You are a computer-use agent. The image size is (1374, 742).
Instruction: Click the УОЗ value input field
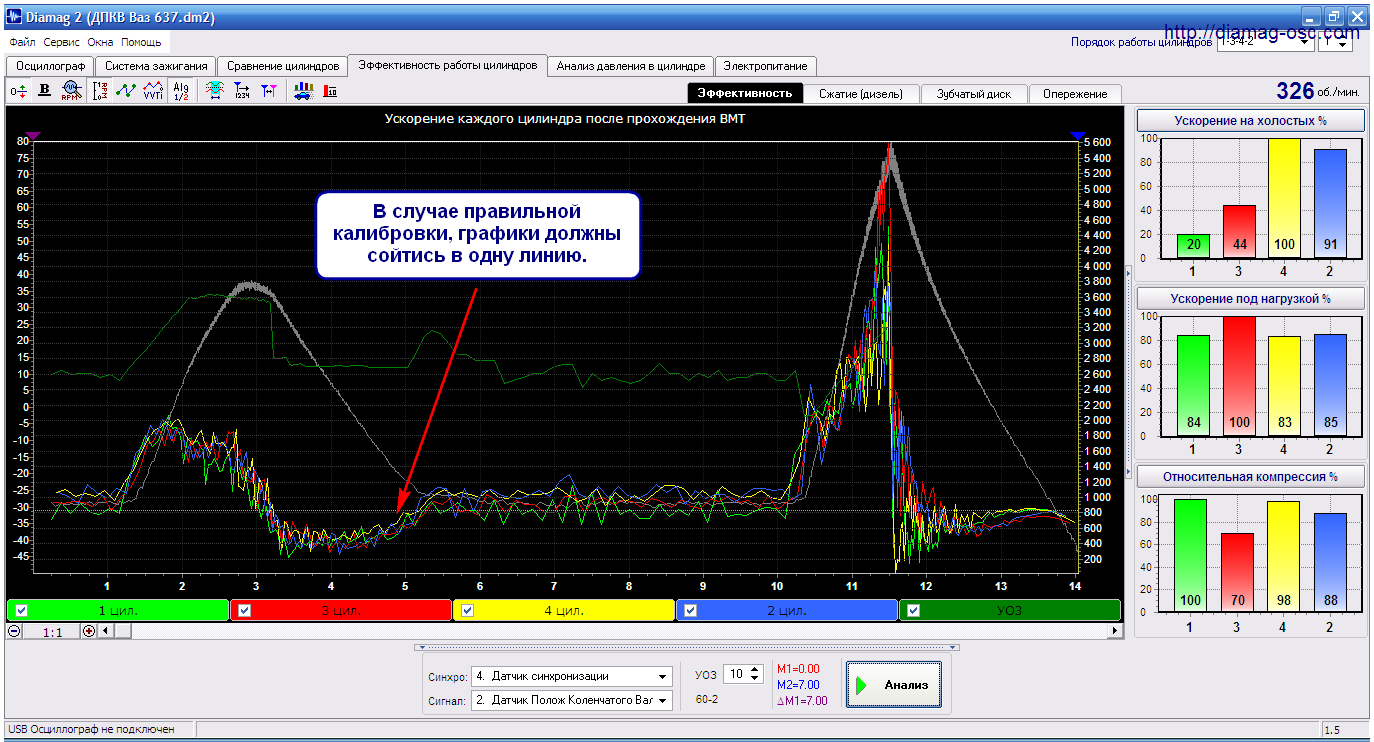[736, 675]
